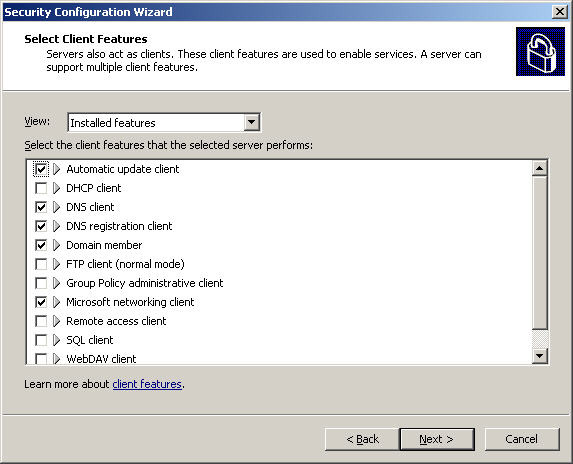Go to the Next wizard page
Screen dimensions: 573x464
point(437,439)
